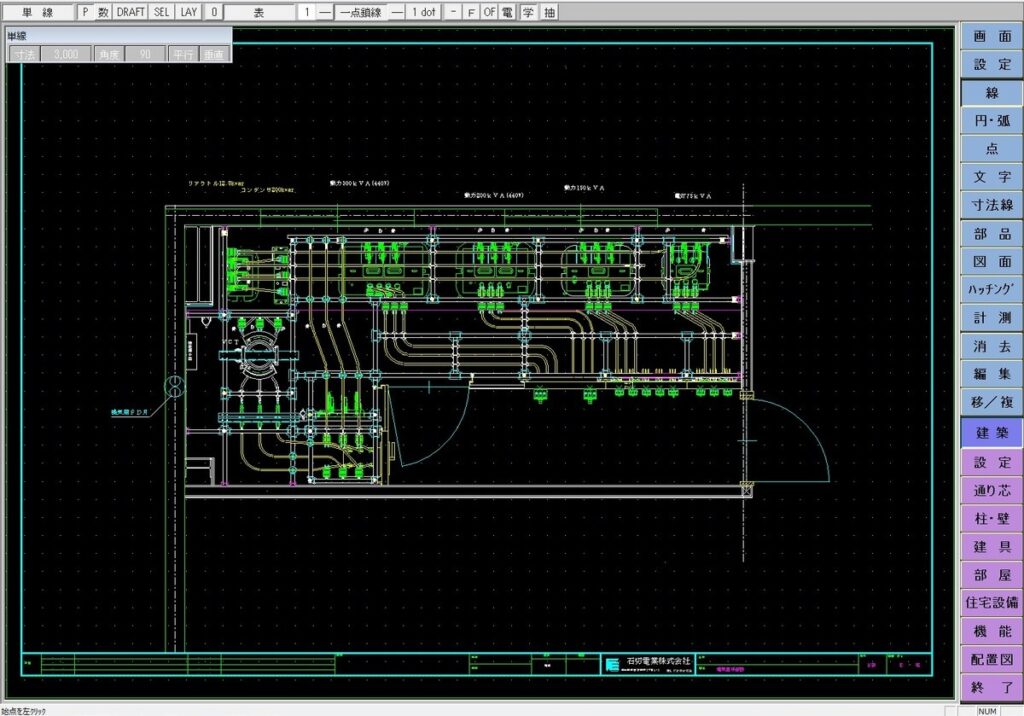Click the 電 electrical button
The height and width of the screenshot is (716, 1024).
point(507,12)
